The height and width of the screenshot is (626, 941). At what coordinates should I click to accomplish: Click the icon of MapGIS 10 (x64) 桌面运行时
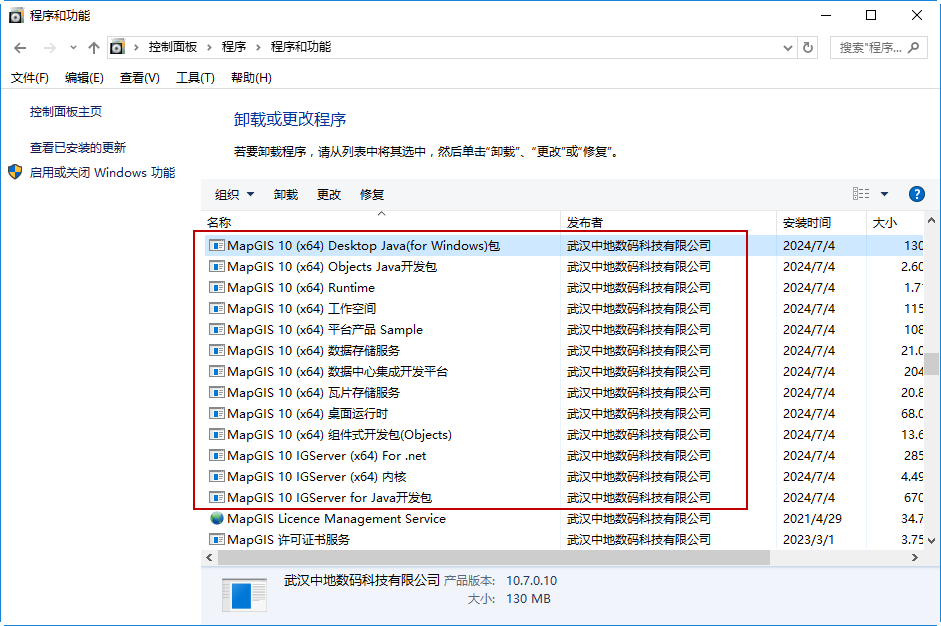(217, 413)
